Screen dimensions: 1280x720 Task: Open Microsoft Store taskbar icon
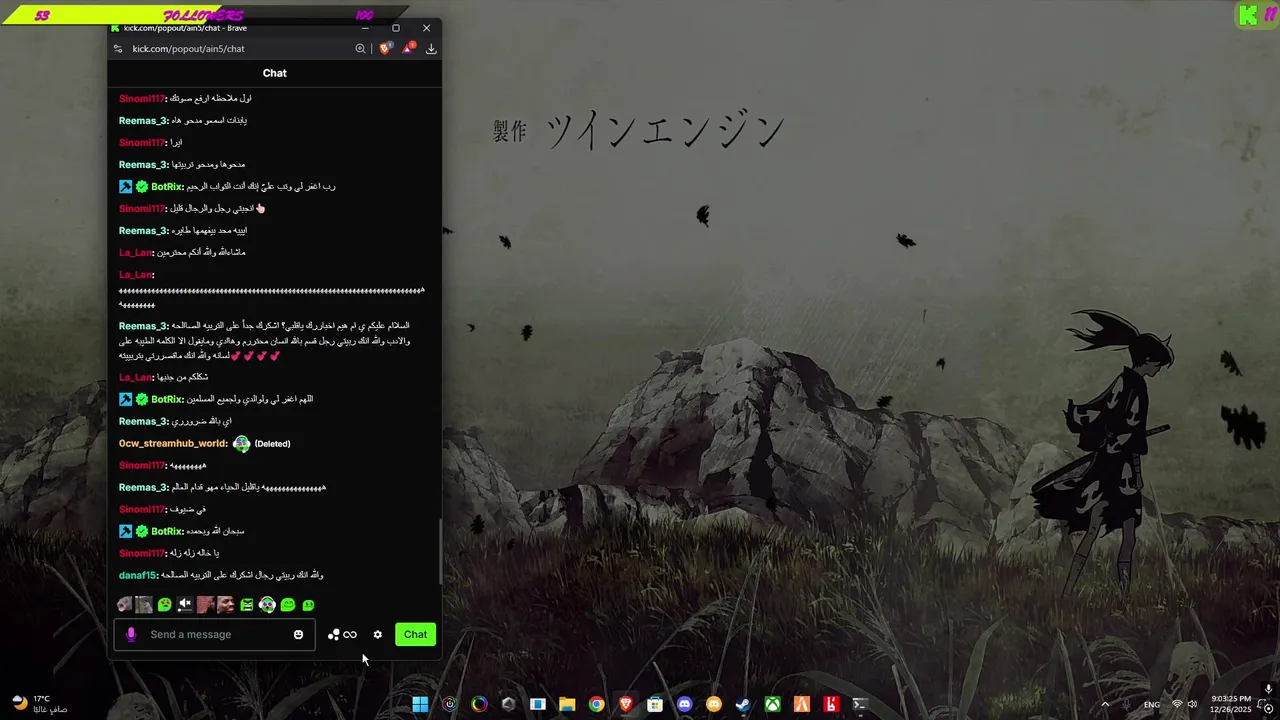coord(655,704)
